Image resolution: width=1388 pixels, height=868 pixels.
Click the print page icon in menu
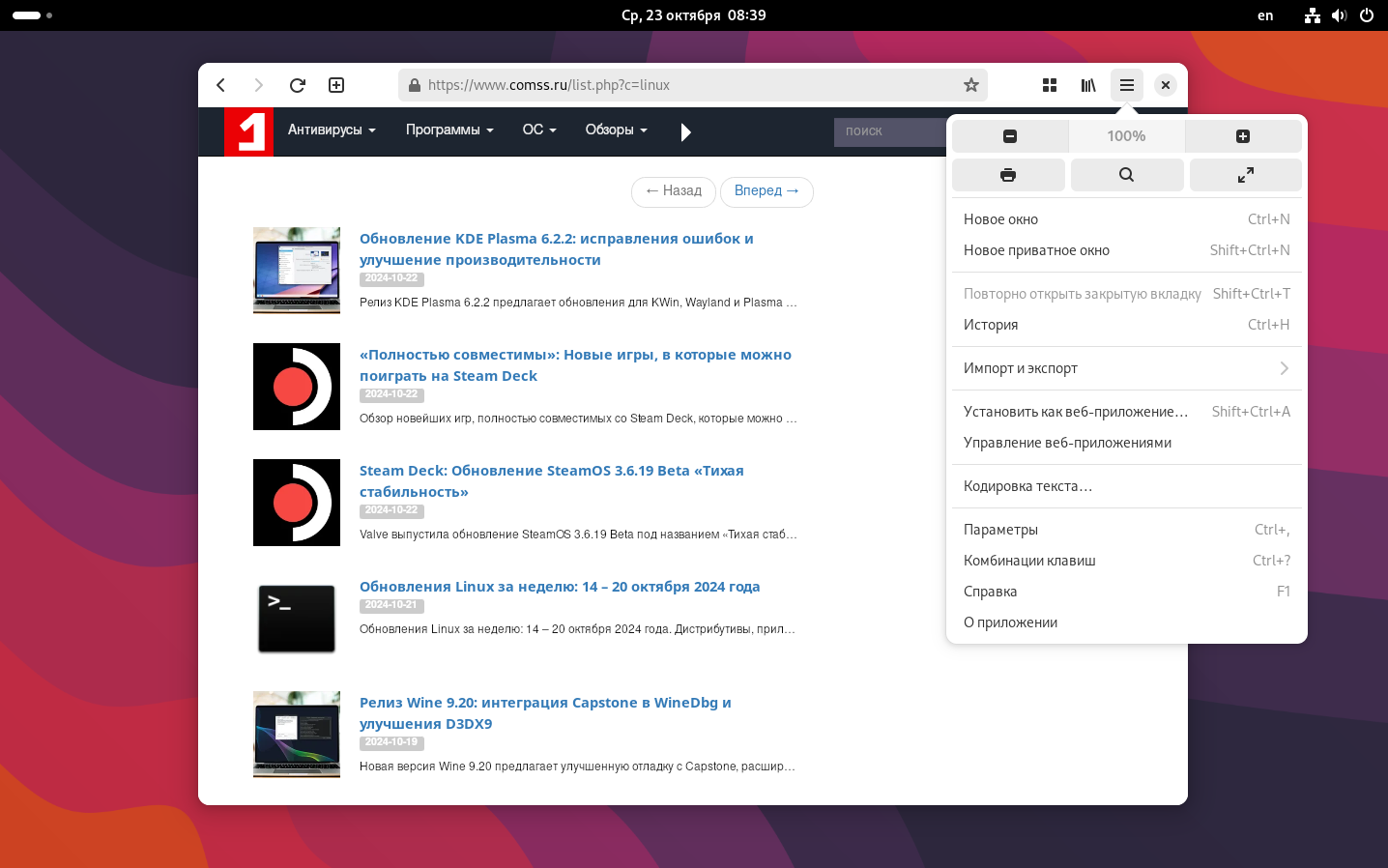tap(1008, 175)
